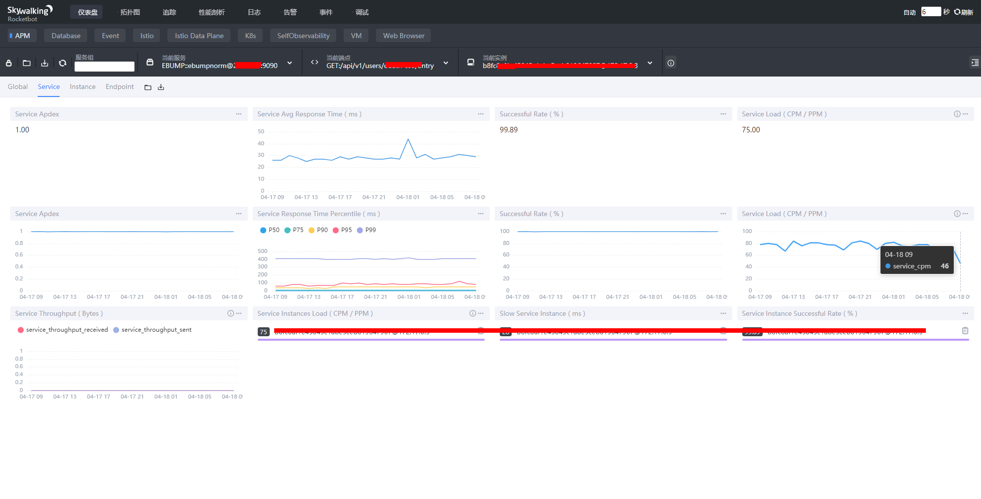
Task: Click the reload icon left of the service group field
Action: [x=62, y=63]
